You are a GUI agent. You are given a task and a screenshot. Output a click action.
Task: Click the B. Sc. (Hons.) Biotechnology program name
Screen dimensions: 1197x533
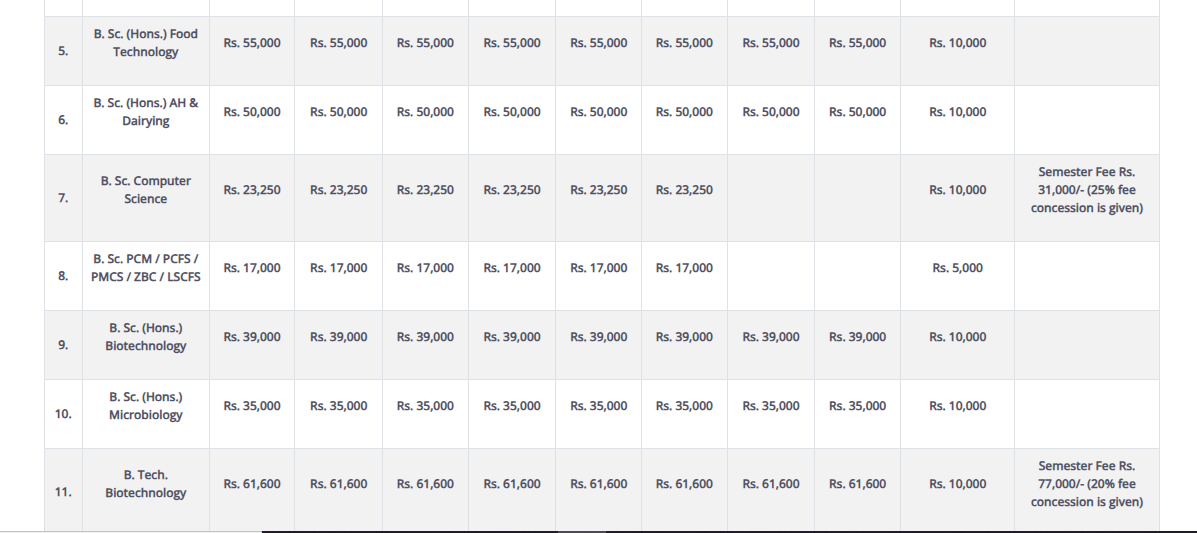pos(146,337)
